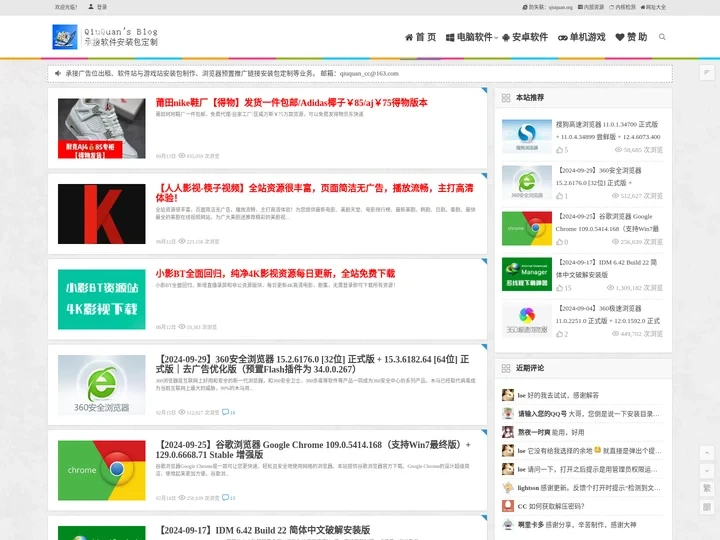Click avatar of commenter CC
Screen dimensions: 720x540
tap(508, 506)
